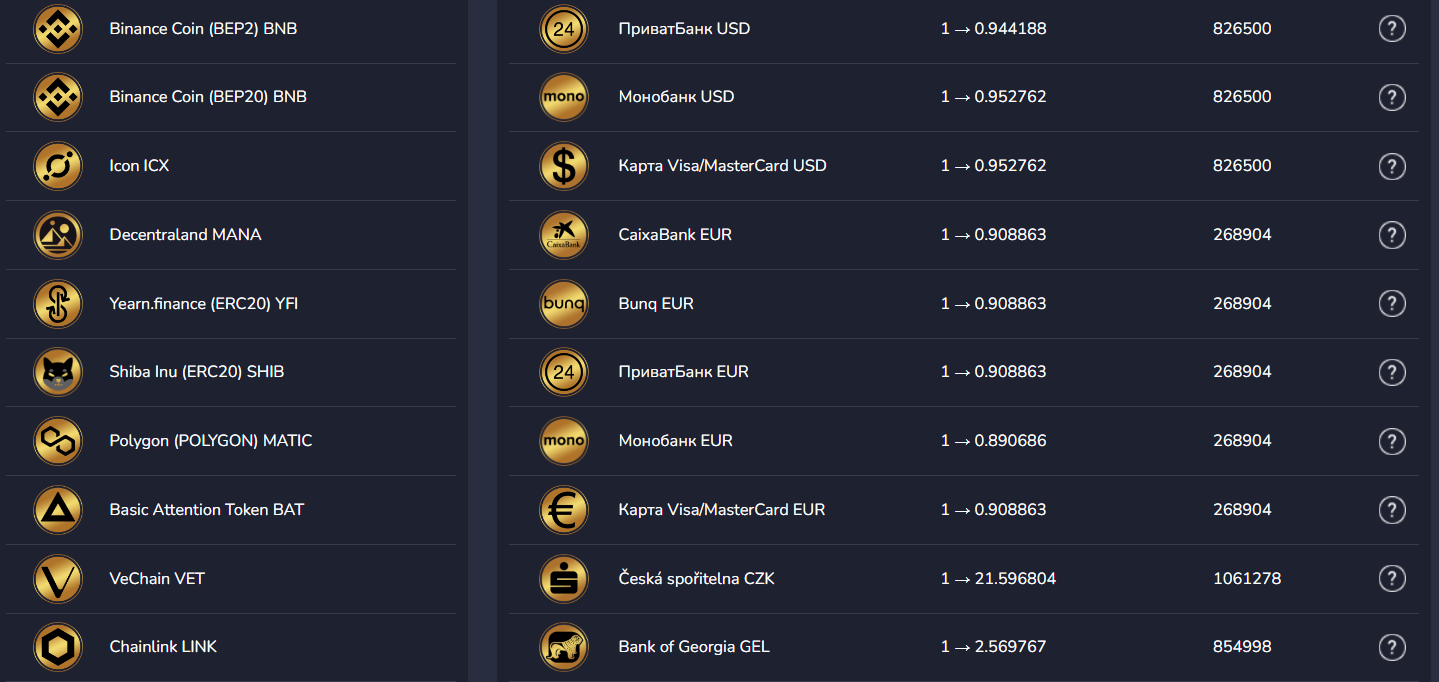
Task: Click rate 1 → 0.952762 in Монобанк USD row
Action: [993, 97]
